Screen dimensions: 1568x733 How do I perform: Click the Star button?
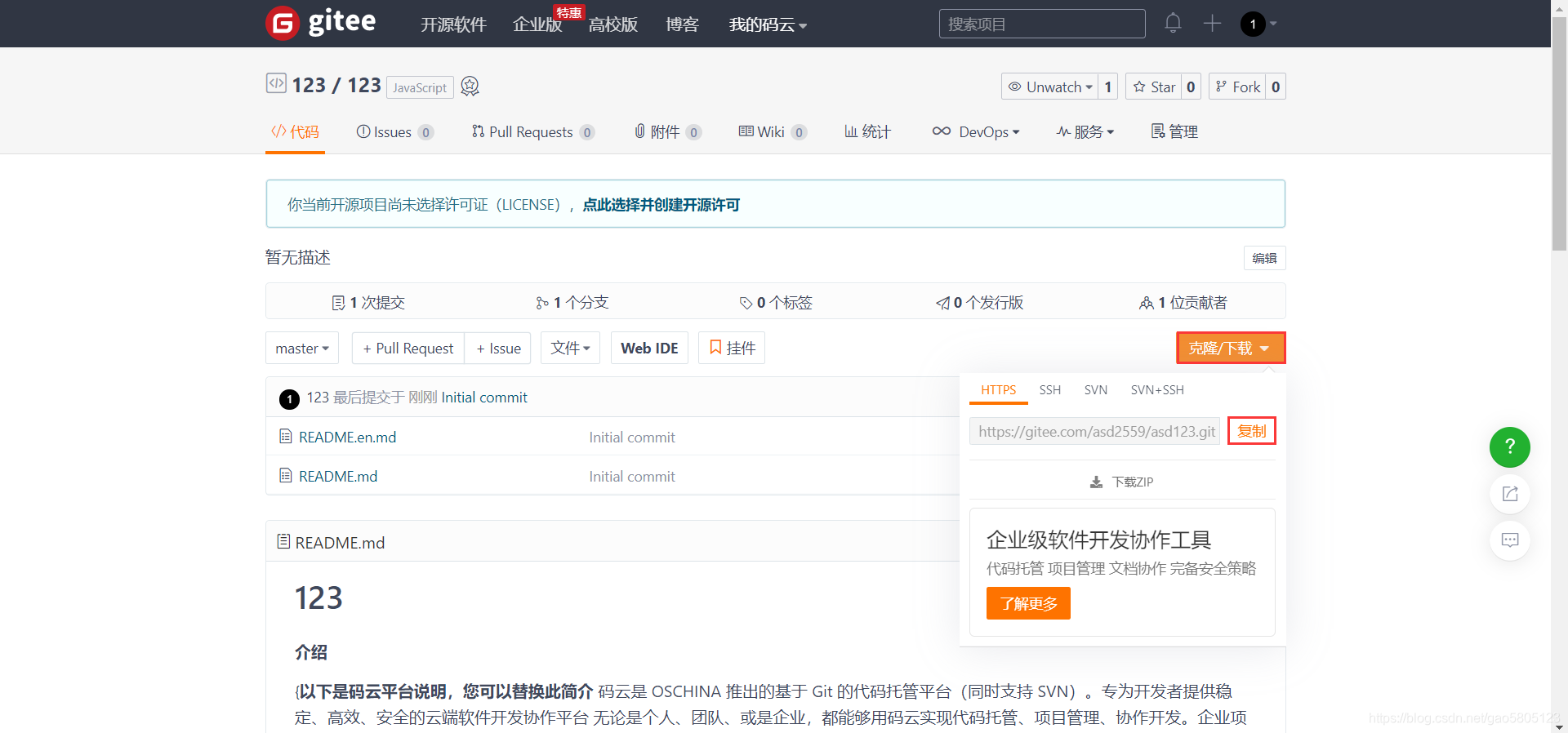click(1154, 87)
